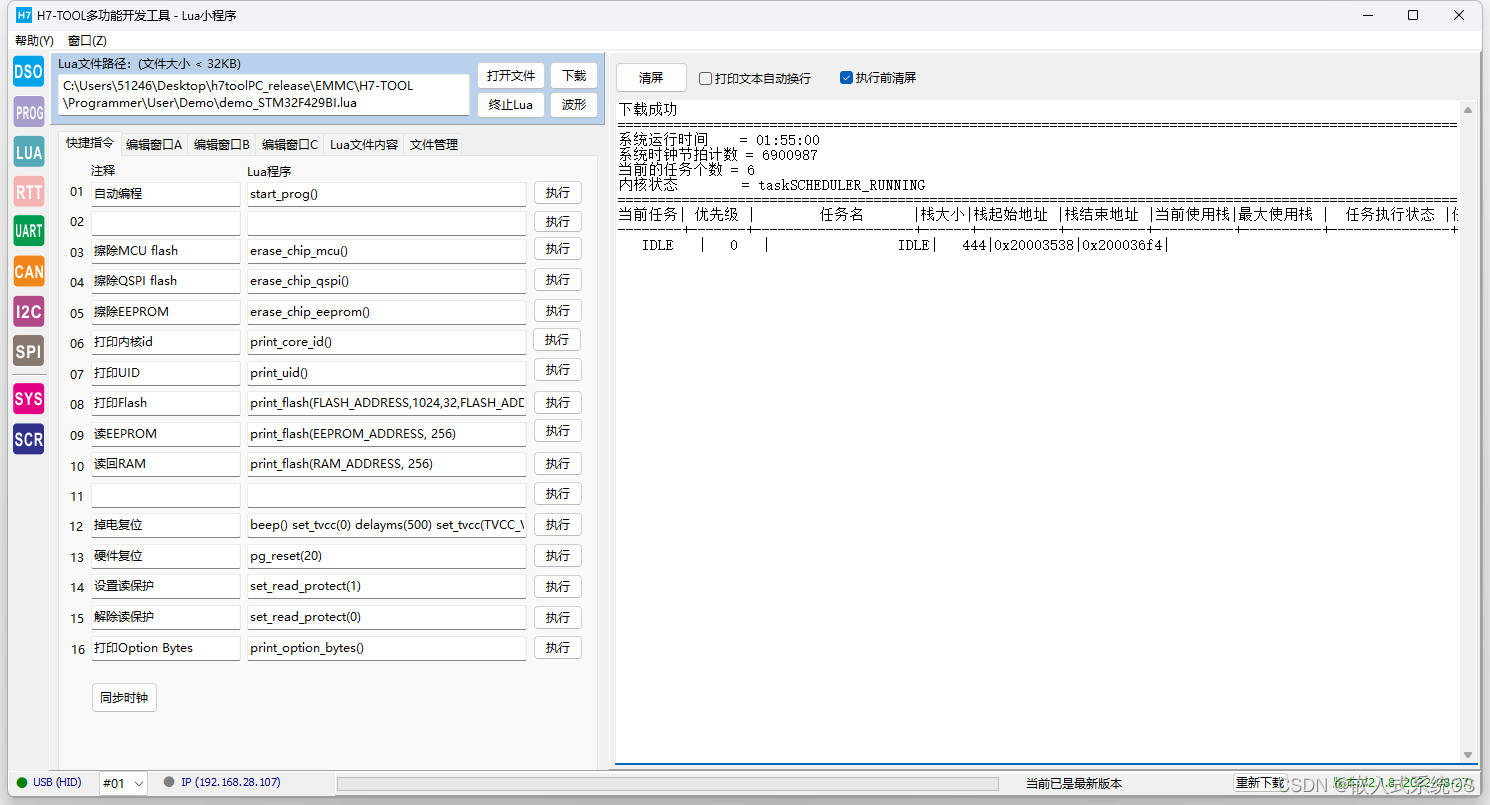This screenshot has width=1490, height=805.
Task: Click the 硬件复位 comment field
Action: (x=166, y=556)
